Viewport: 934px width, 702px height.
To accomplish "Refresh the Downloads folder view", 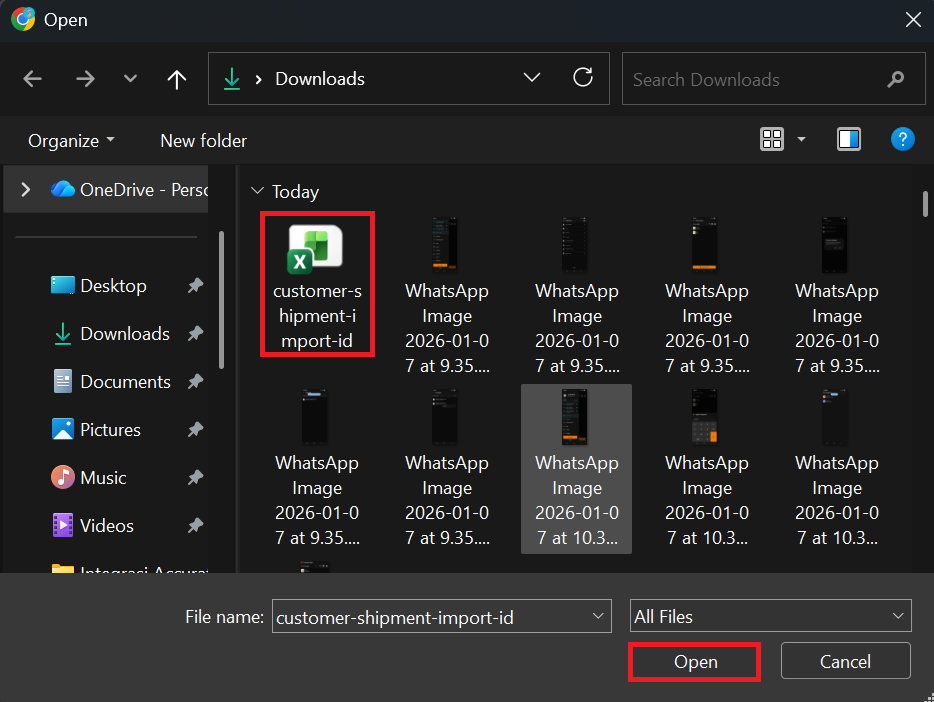I will point(583,78).
